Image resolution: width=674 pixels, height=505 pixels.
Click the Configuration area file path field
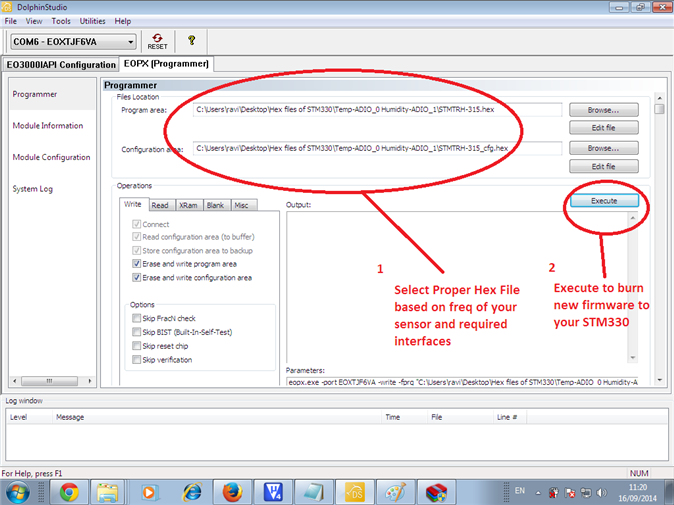pyautogui.click(x=377, y=148)
